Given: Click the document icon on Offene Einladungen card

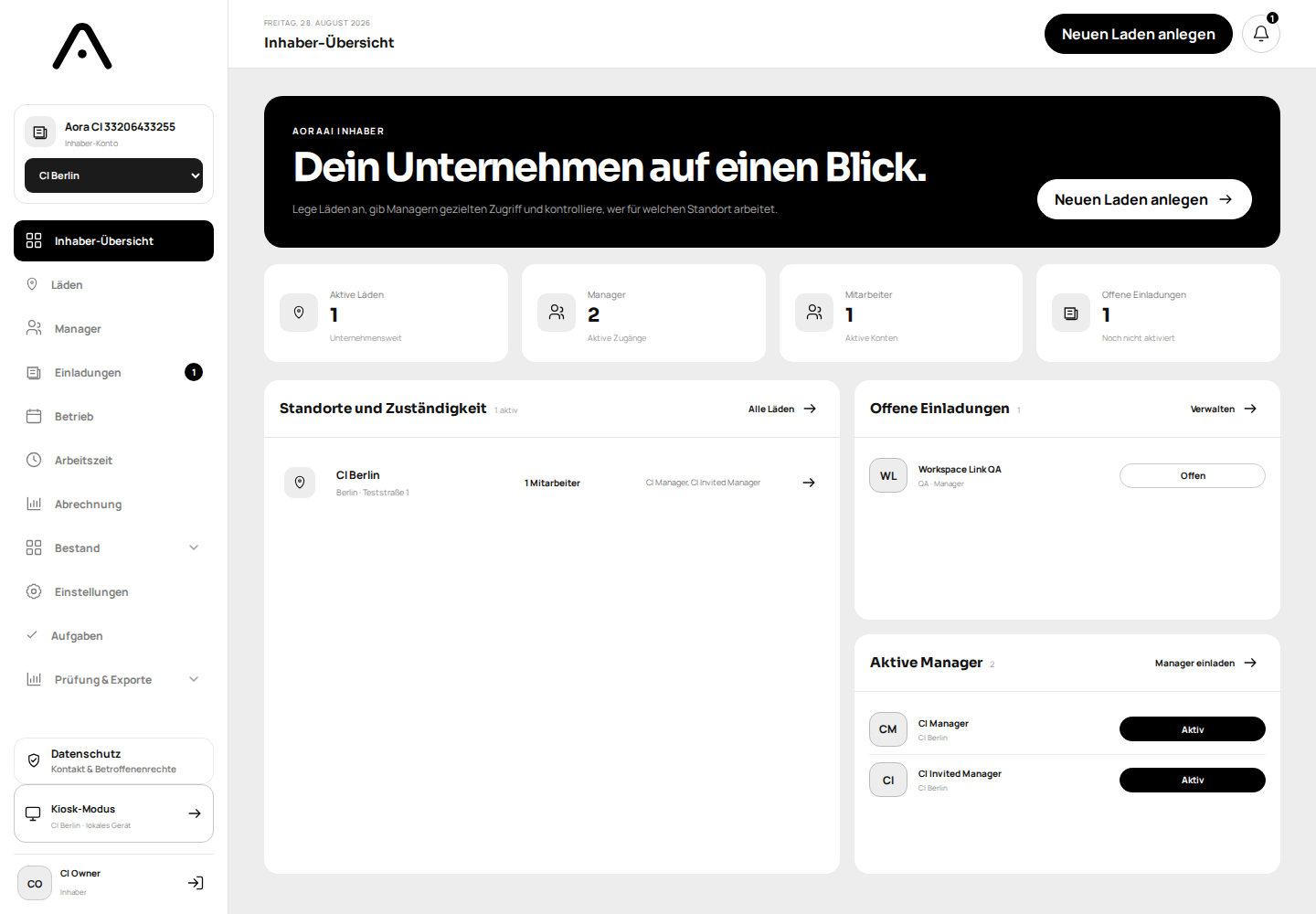Looking at the screenshot, I should [1071, 313].
